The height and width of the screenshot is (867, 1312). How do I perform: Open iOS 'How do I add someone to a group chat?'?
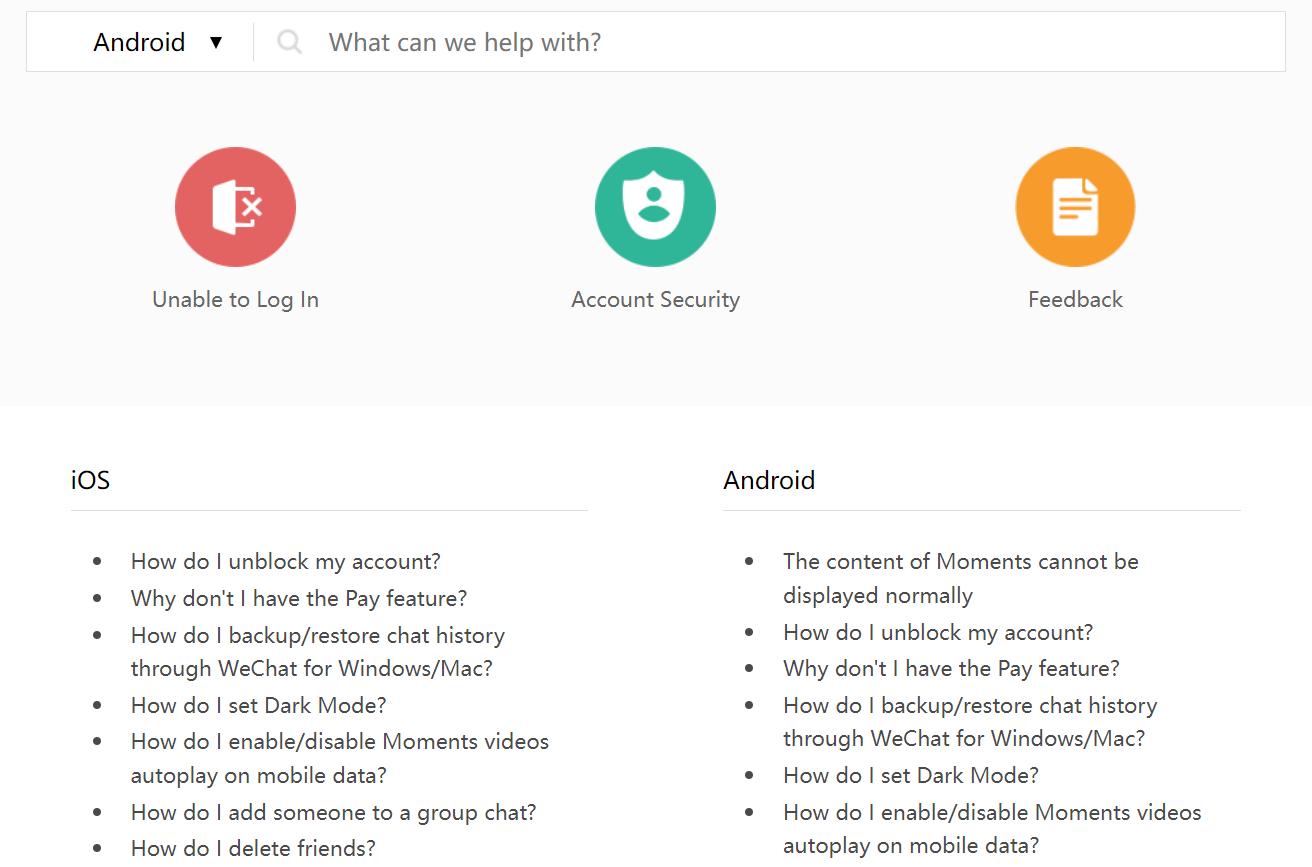pos(333,812)
